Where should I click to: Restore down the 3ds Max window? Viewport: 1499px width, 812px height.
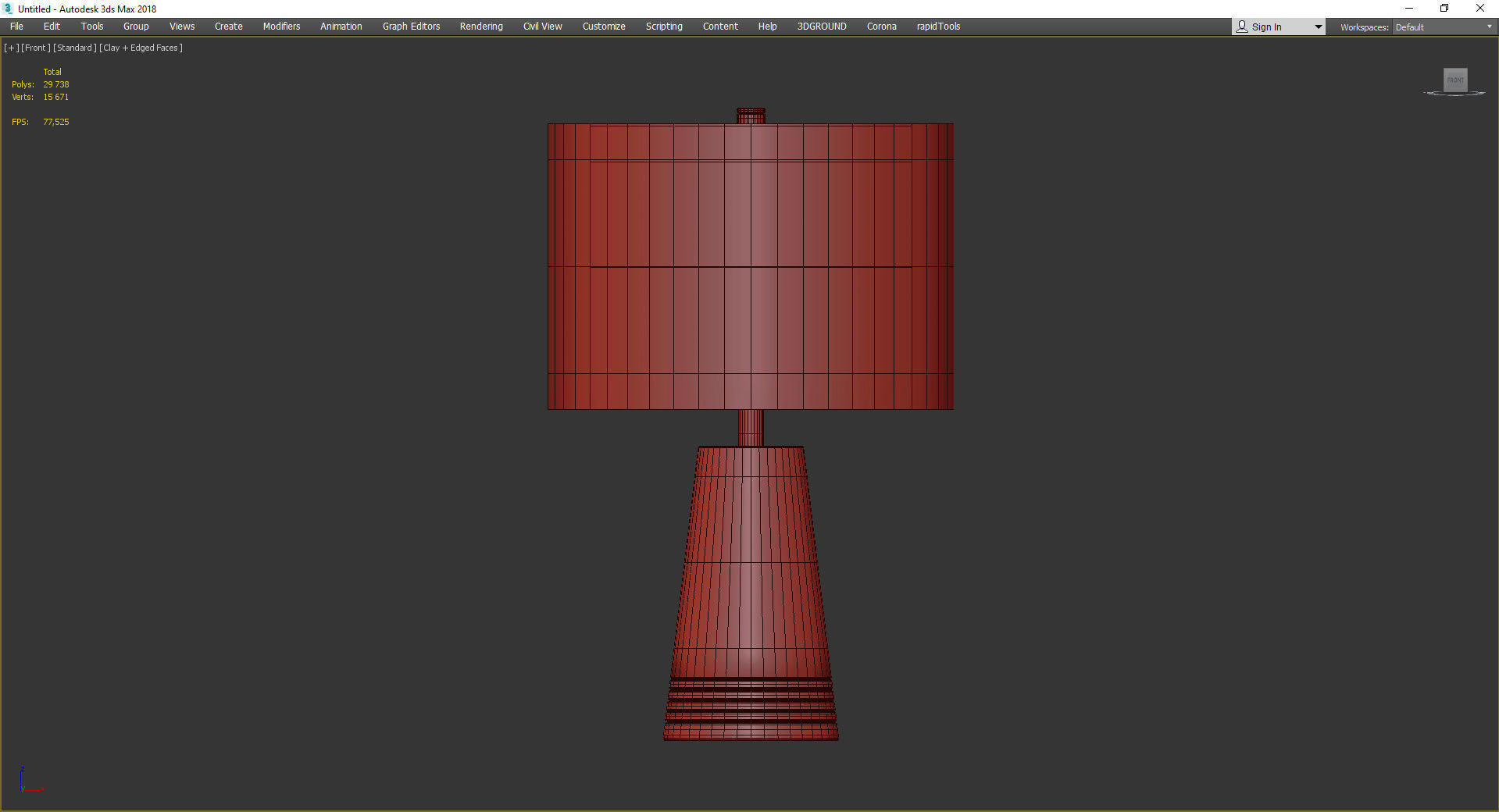[x=1444, y=9]
